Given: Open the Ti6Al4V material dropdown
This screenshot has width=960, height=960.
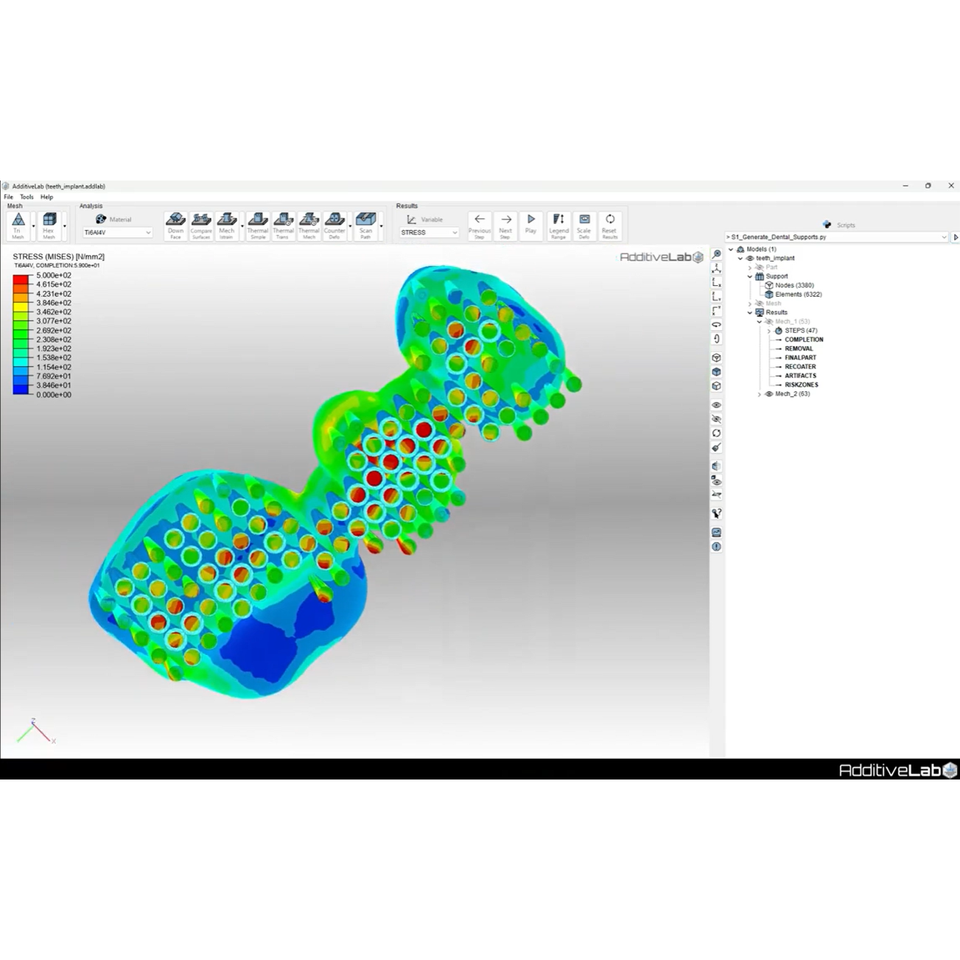Looking at the screenshot, I should 118,233.
